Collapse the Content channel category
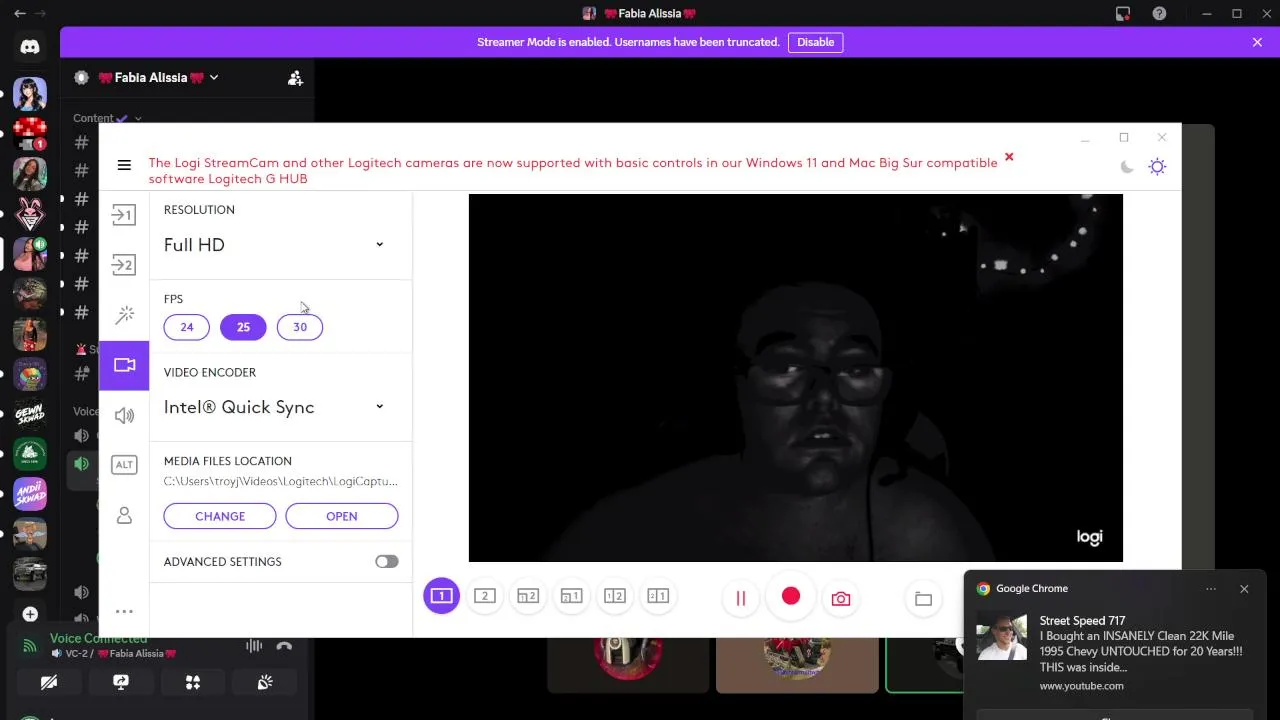Image resolution: width=1280 pixels, height=720 pixels. point(107,118)
